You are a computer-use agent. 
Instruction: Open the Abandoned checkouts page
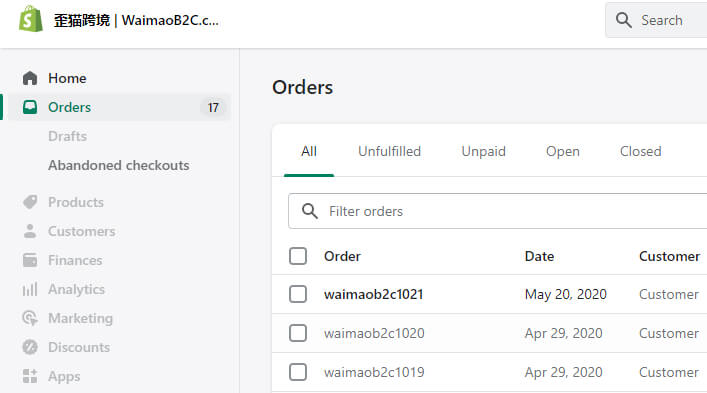(119, 165)
